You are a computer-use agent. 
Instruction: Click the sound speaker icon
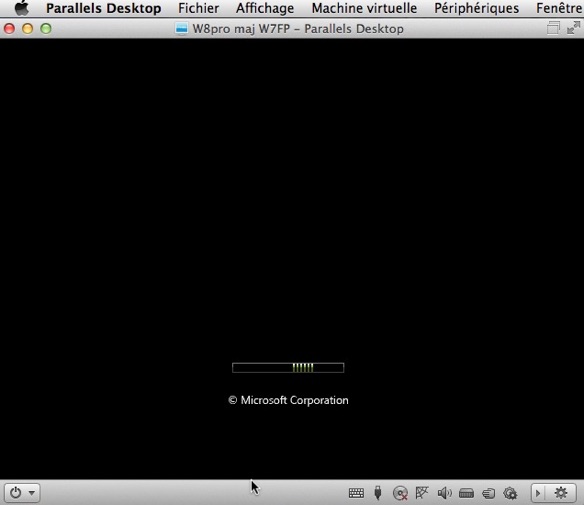(444, 493)
